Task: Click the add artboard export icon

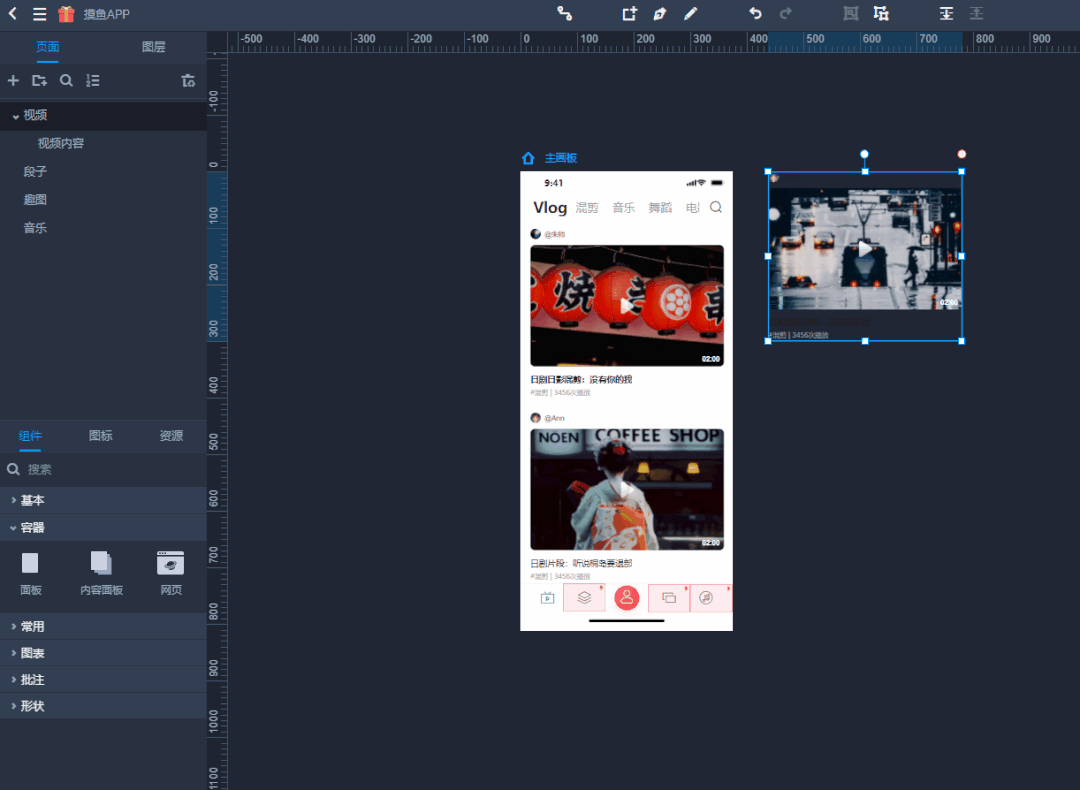Action: point(630,14)
